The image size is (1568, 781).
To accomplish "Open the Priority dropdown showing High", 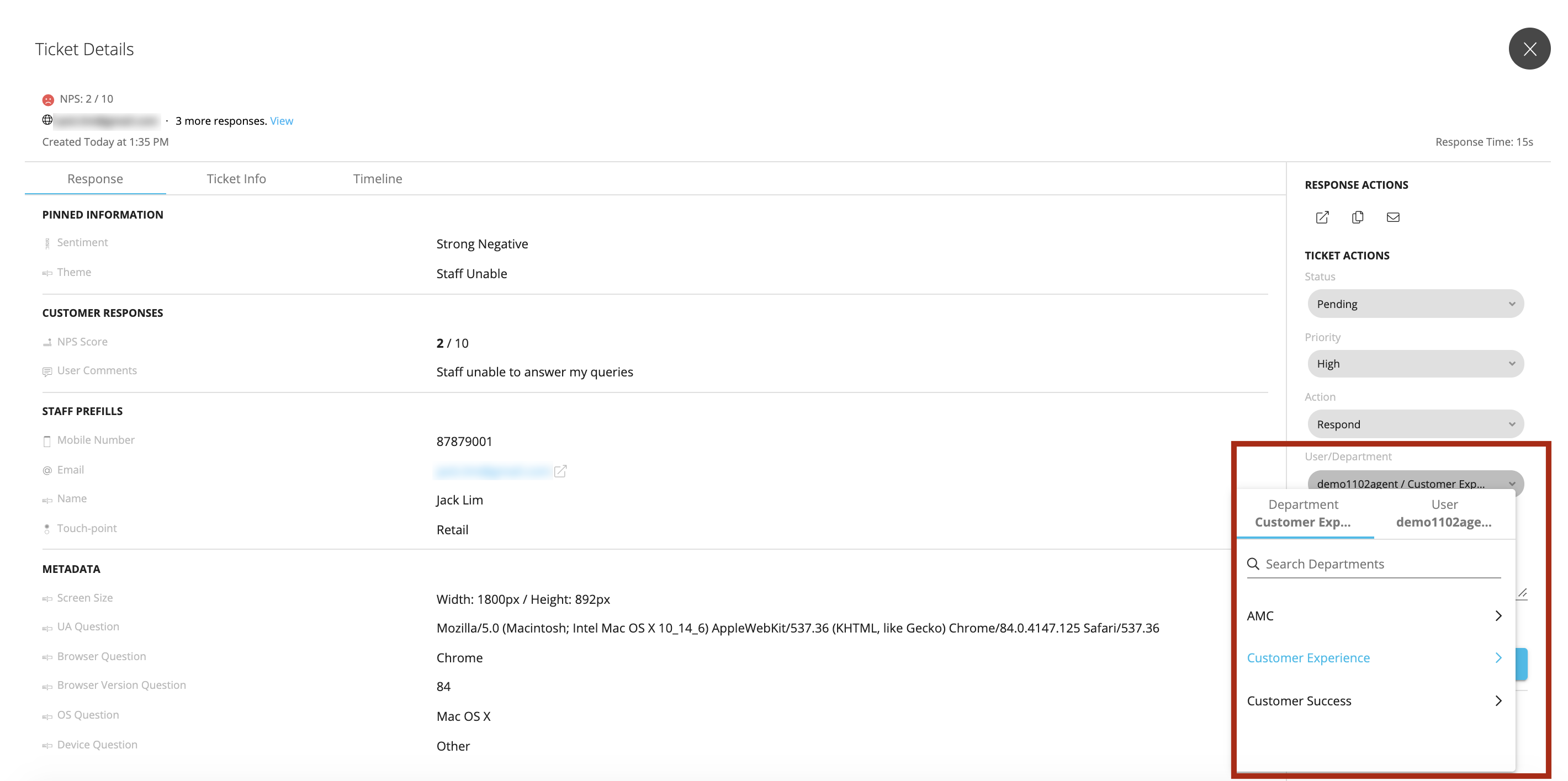I will click(1414, 363).
